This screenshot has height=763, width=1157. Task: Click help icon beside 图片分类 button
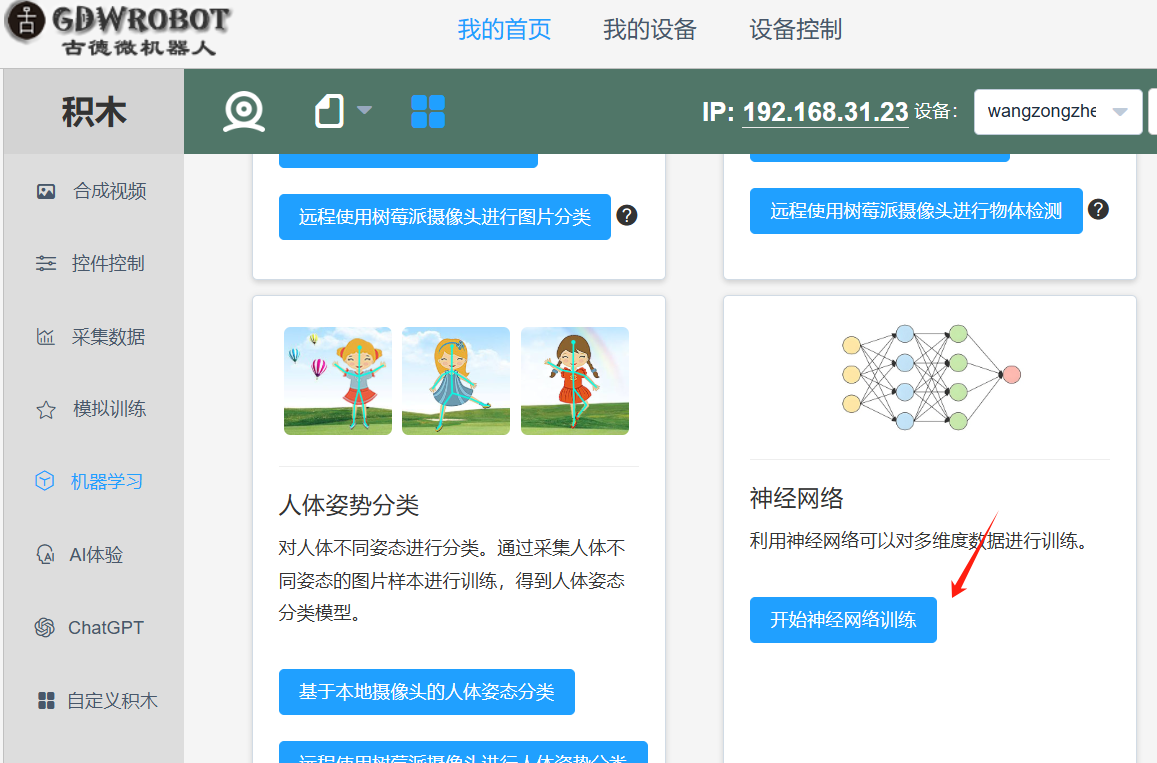tap(626, 215)
